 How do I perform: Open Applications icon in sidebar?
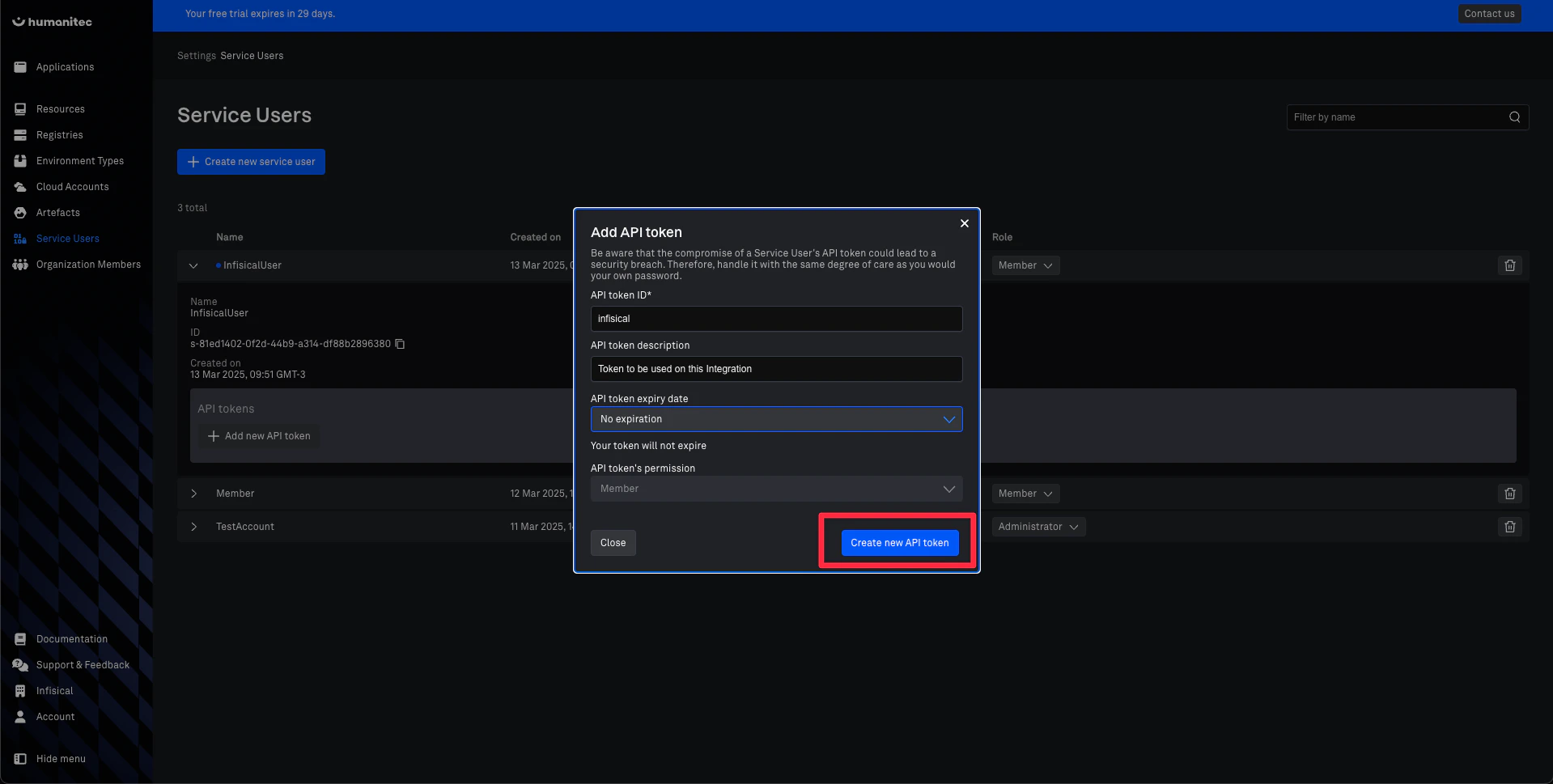point(20,67)
